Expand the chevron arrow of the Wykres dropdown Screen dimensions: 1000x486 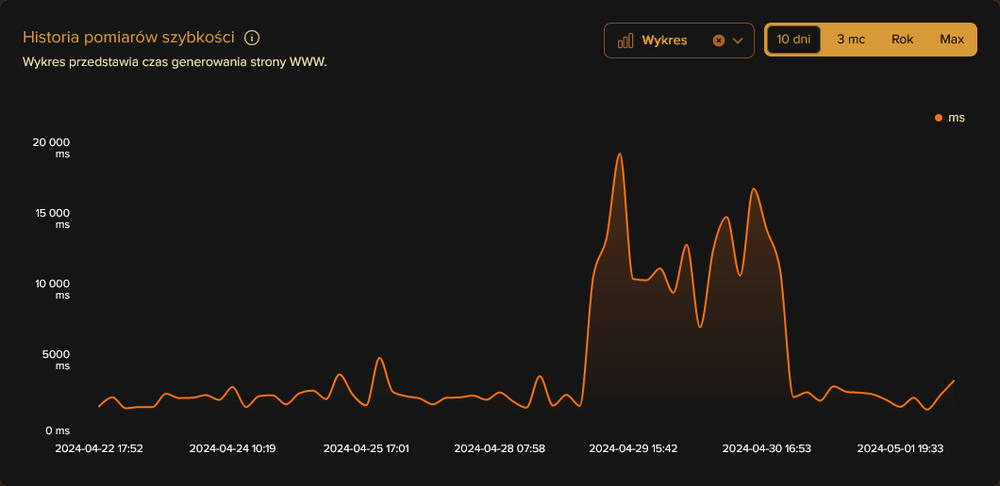[738, 41]
